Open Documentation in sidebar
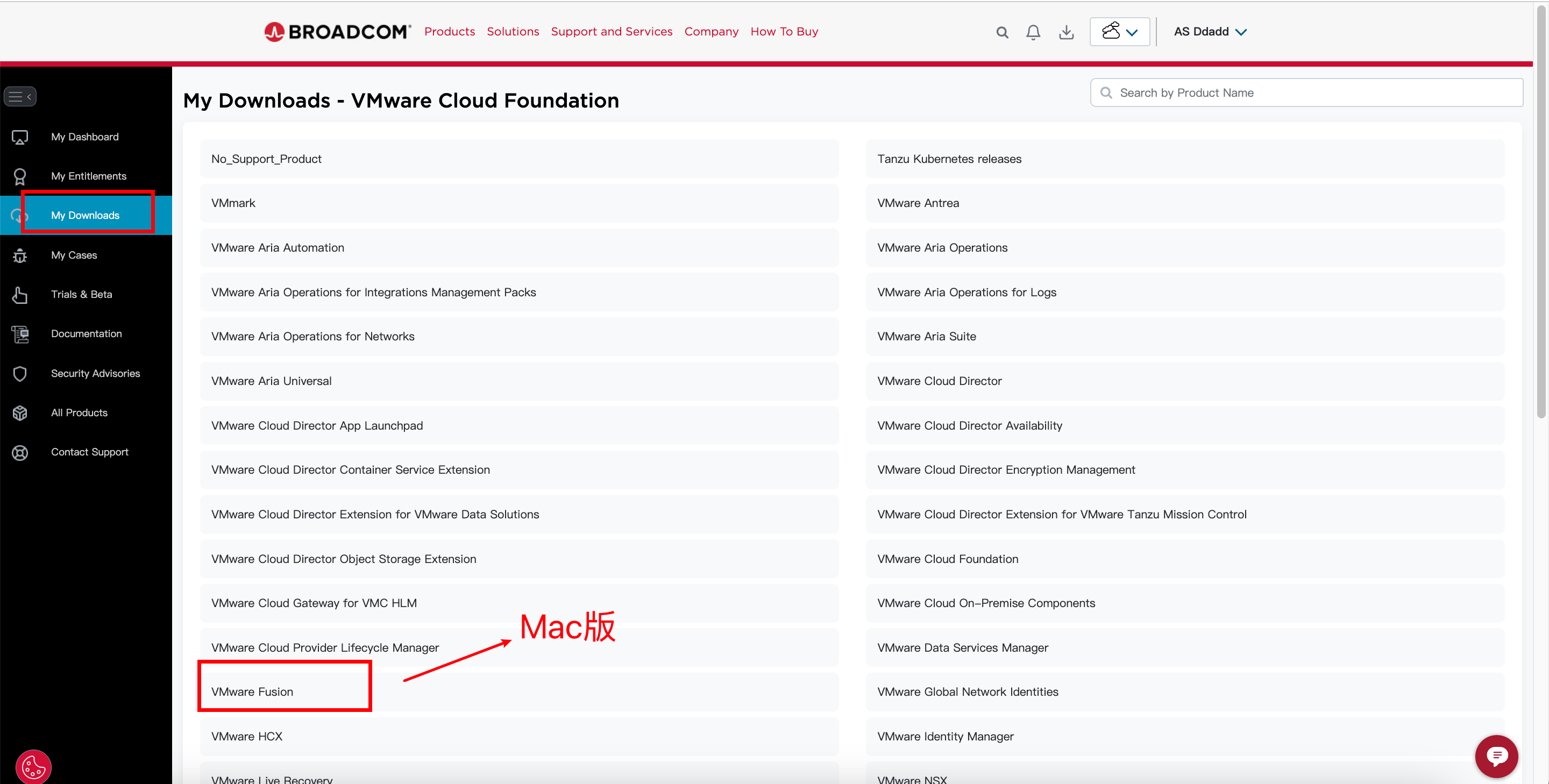Image resolution: width=1549 pixels, height=784 pixels. point(86,334)
